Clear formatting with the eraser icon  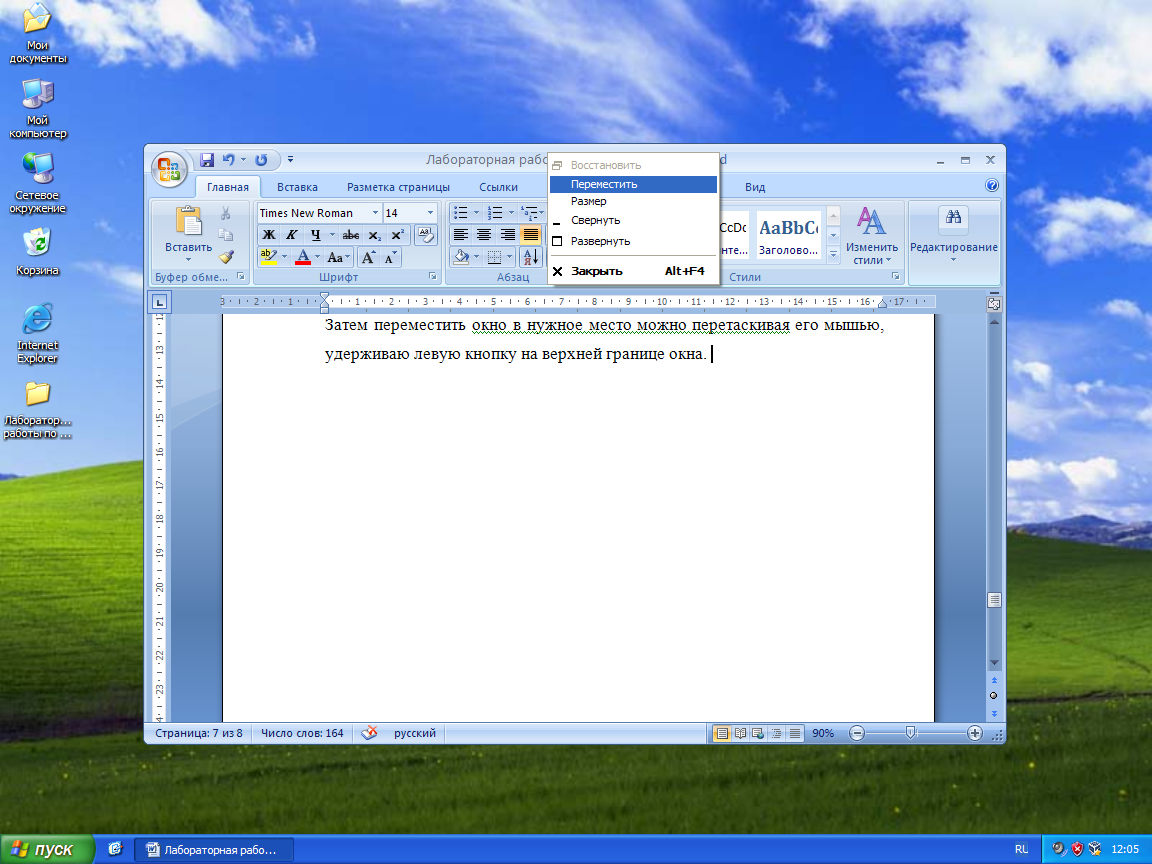425,235
